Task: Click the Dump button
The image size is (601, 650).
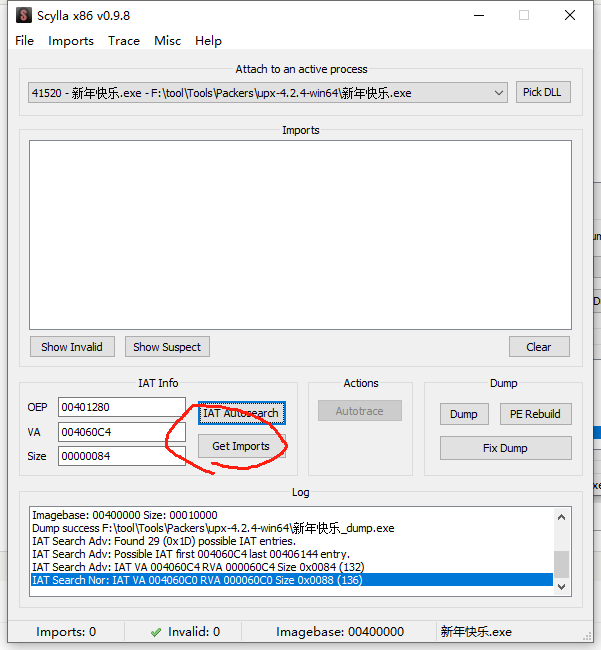Action: point(464,414)
